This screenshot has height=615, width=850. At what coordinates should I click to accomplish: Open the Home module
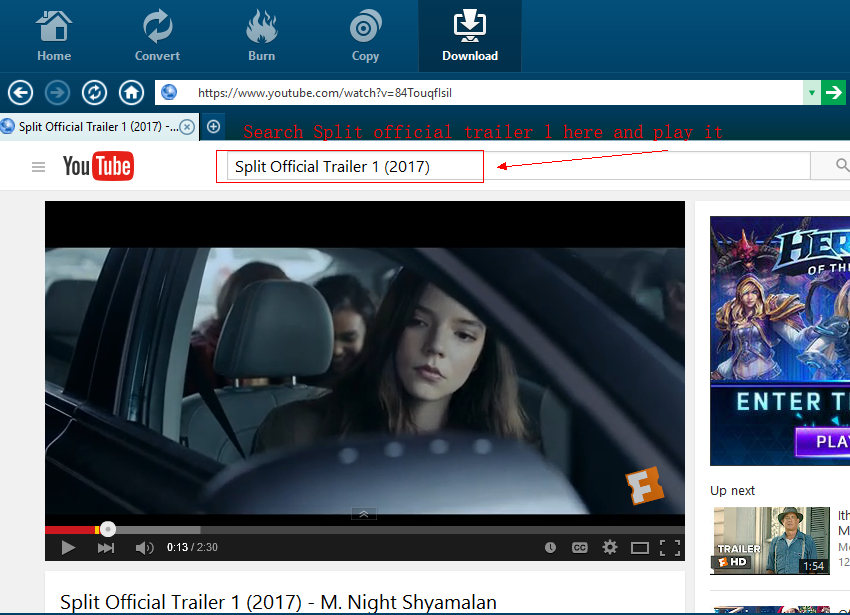[x=54, y=36]
